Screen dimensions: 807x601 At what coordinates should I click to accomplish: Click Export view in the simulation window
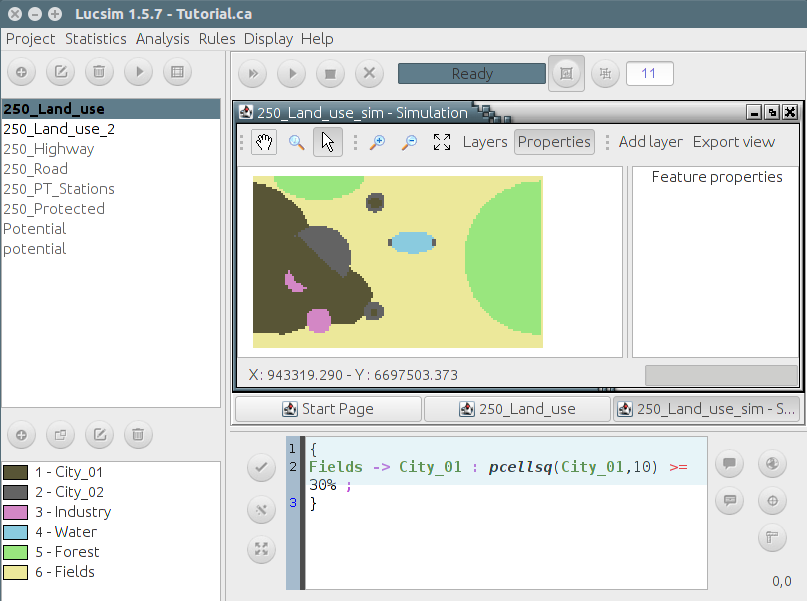[x=734, y=142]
